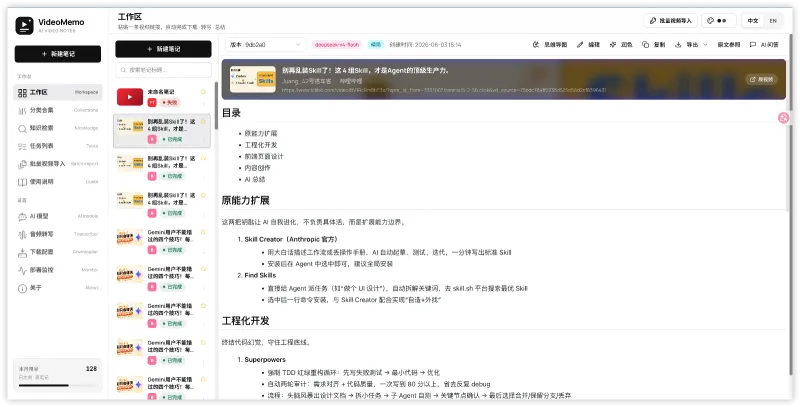
Task: Click the deepseek-v4-flash model tag
Action: coord(337,45)
